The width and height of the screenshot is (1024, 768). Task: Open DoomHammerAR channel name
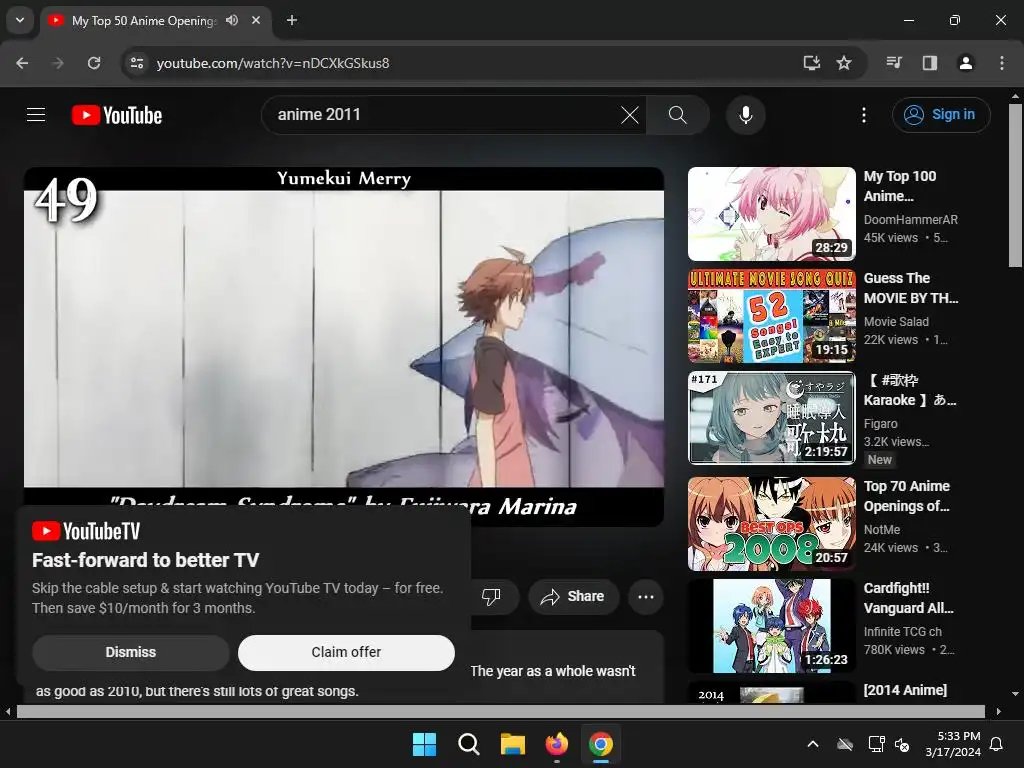[910, 219]
